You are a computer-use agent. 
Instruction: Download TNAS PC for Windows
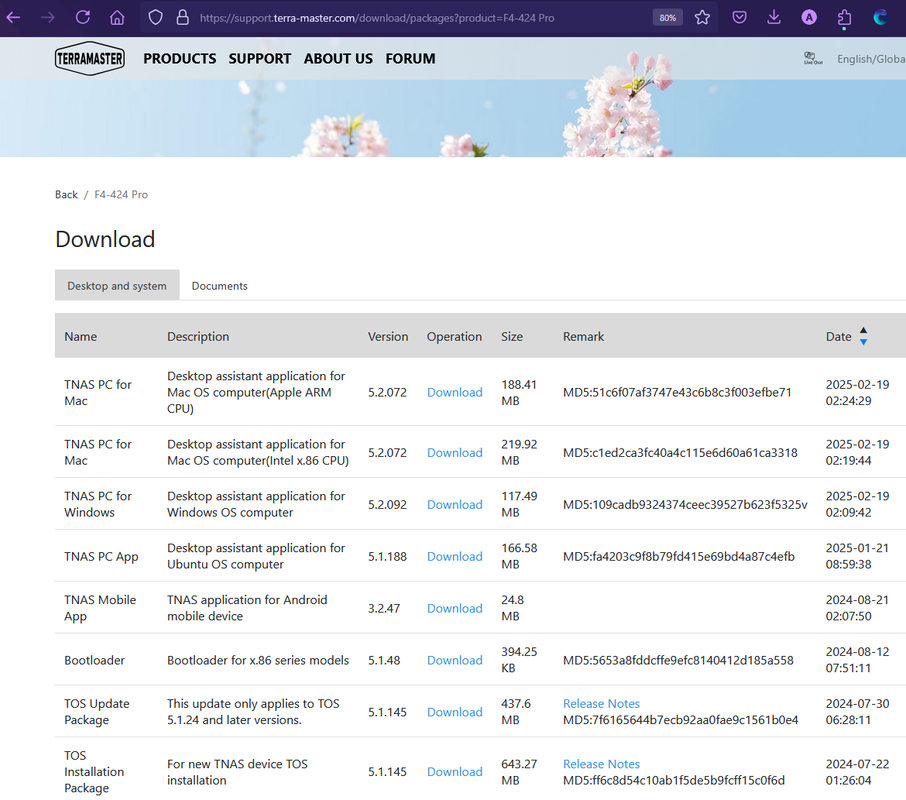[x=455, y=504]
